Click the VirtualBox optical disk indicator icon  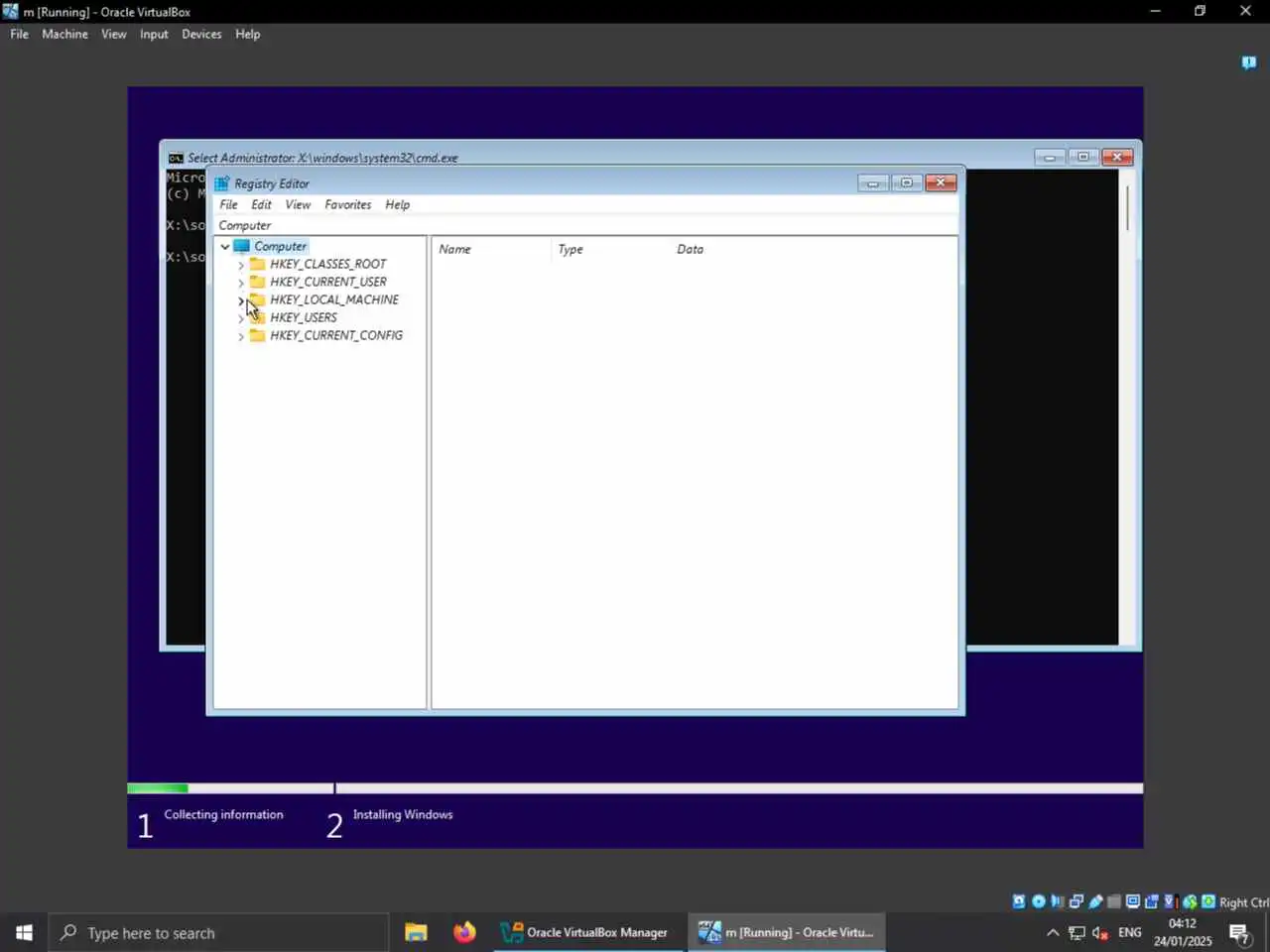1039,901
